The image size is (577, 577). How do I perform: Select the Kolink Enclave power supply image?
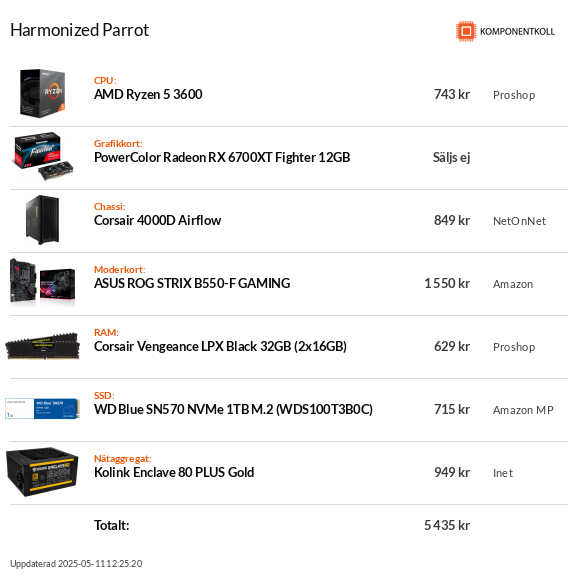[43, 472]
